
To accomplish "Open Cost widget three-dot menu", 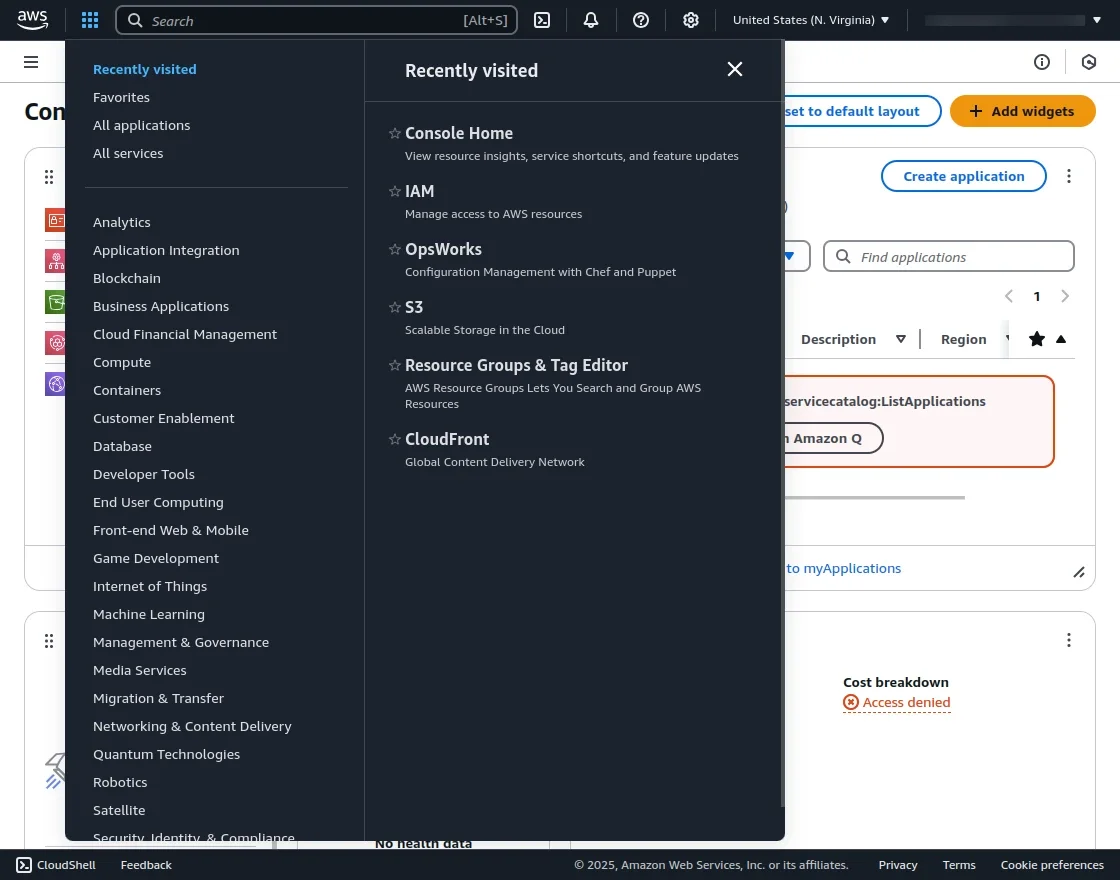I will point(1069,640).
